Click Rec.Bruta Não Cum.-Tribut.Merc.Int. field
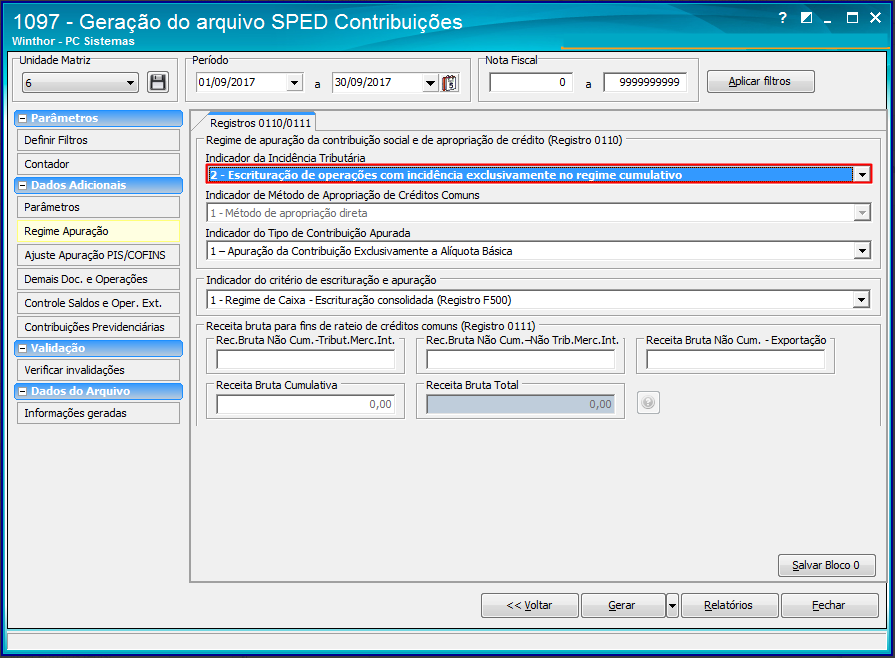895x658 pixels. (306, 360)
